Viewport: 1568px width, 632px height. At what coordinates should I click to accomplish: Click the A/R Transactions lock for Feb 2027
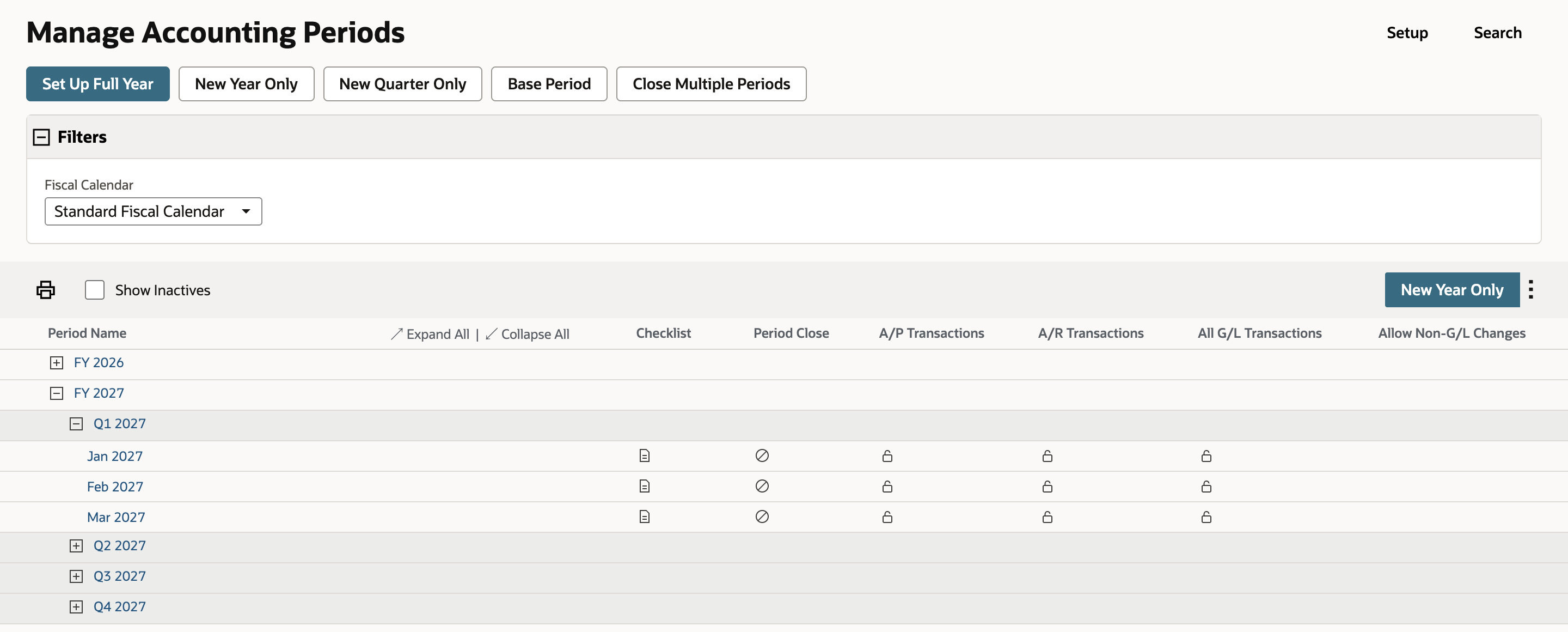[x=1048, y=486]
